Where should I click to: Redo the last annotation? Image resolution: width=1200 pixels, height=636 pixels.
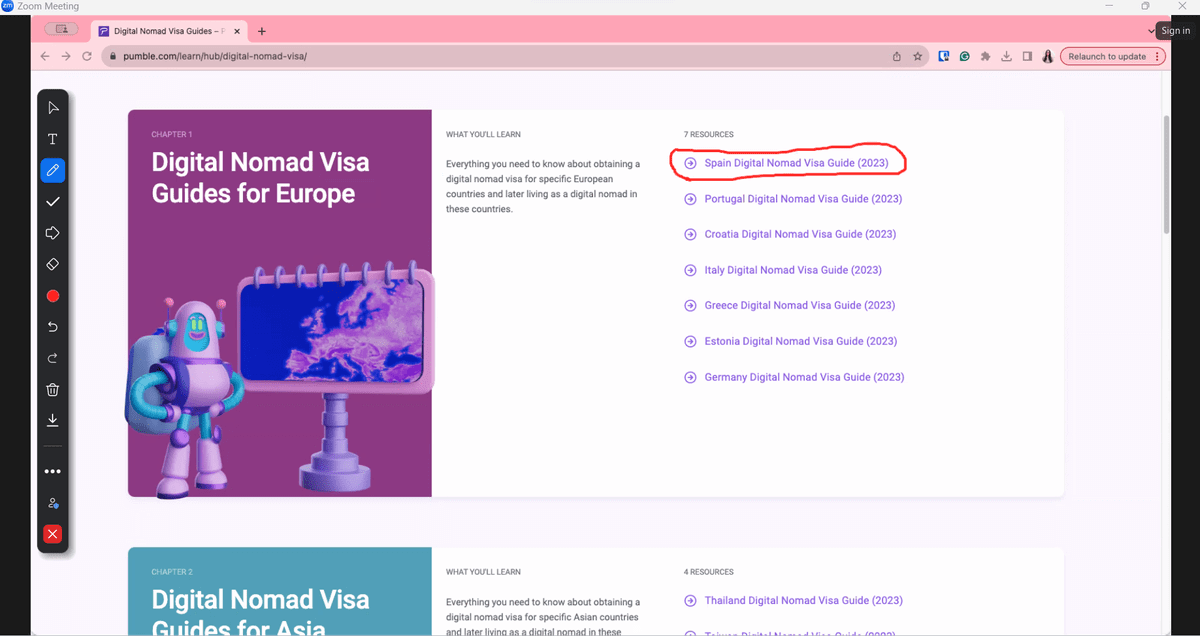(53, 358)
